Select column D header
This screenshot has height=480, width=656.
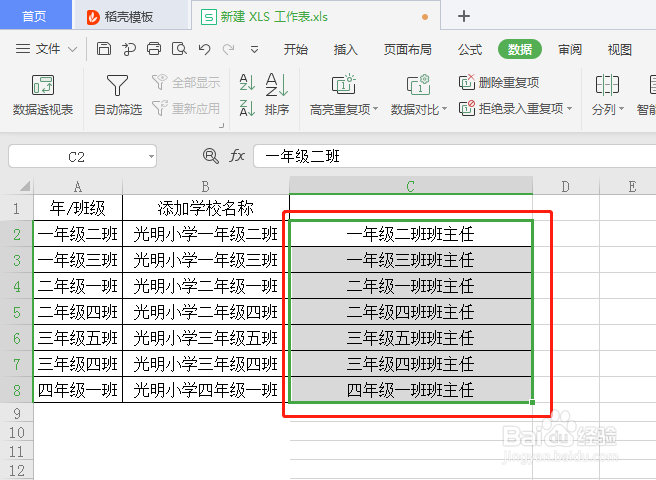(x=566, y=186)
